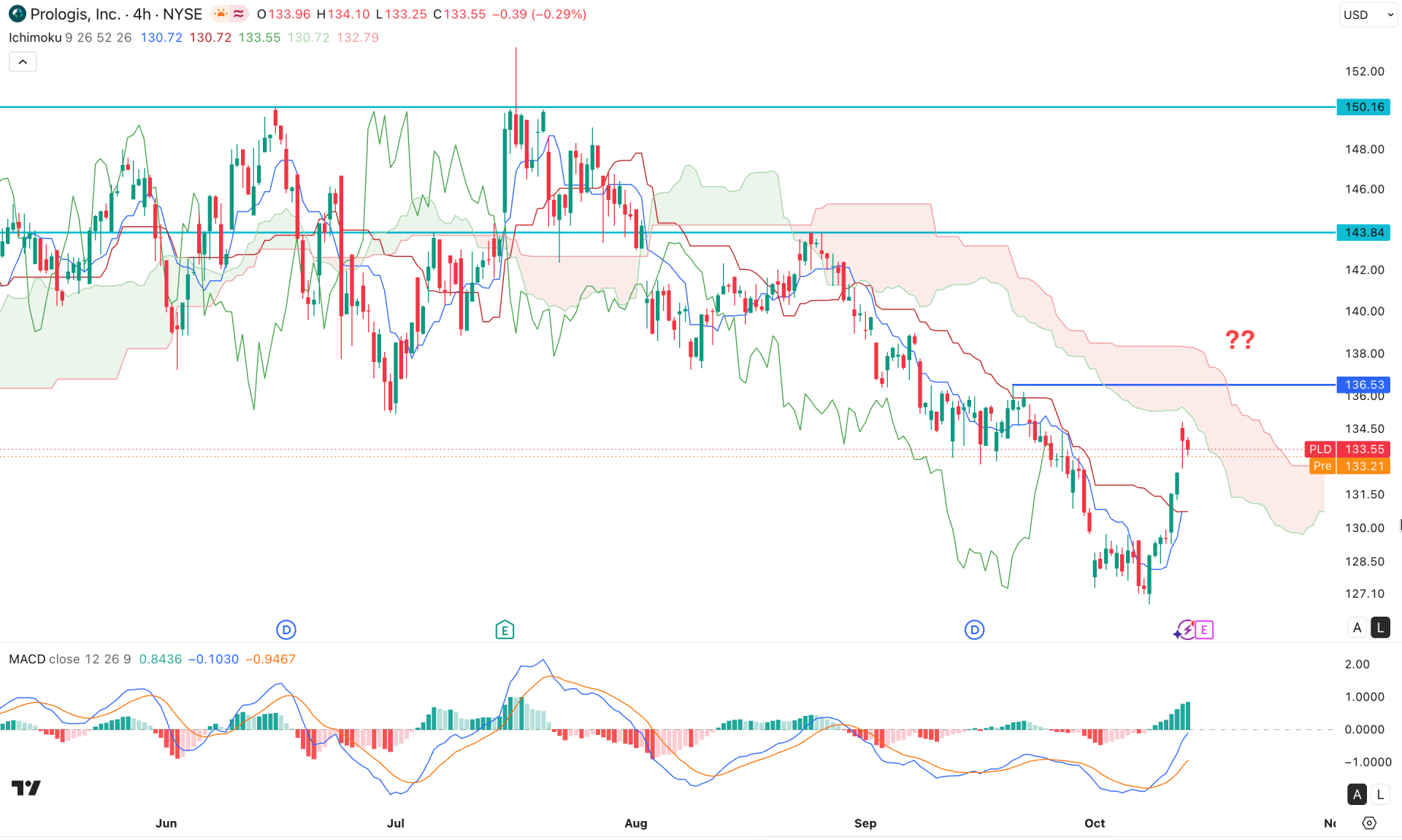Click the 136.53 blue line price label
This screenshot has width=1402, height=840.
pyautogui.click(x=1363, y=385)
